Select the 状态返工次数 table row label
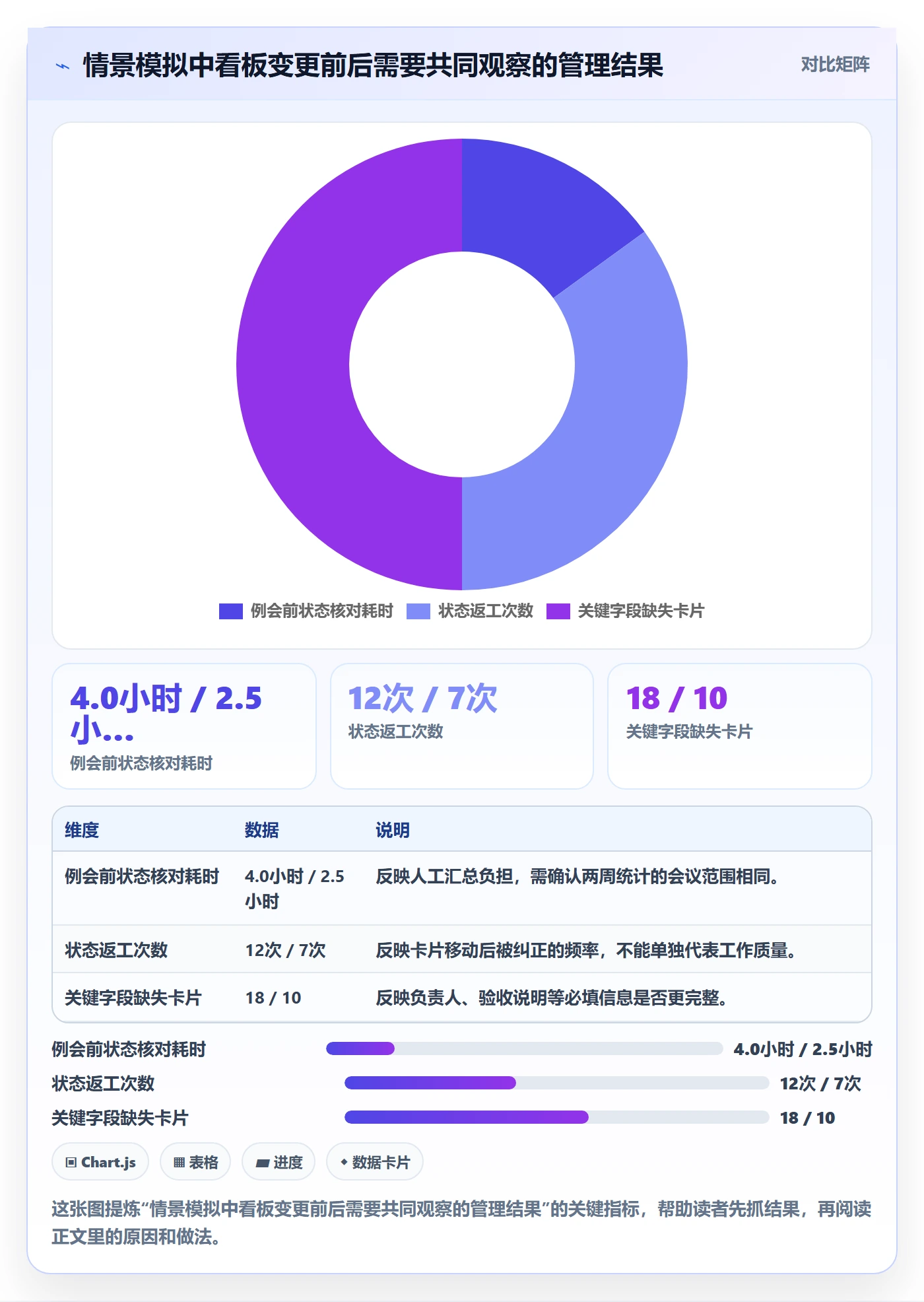 point(116,950)
